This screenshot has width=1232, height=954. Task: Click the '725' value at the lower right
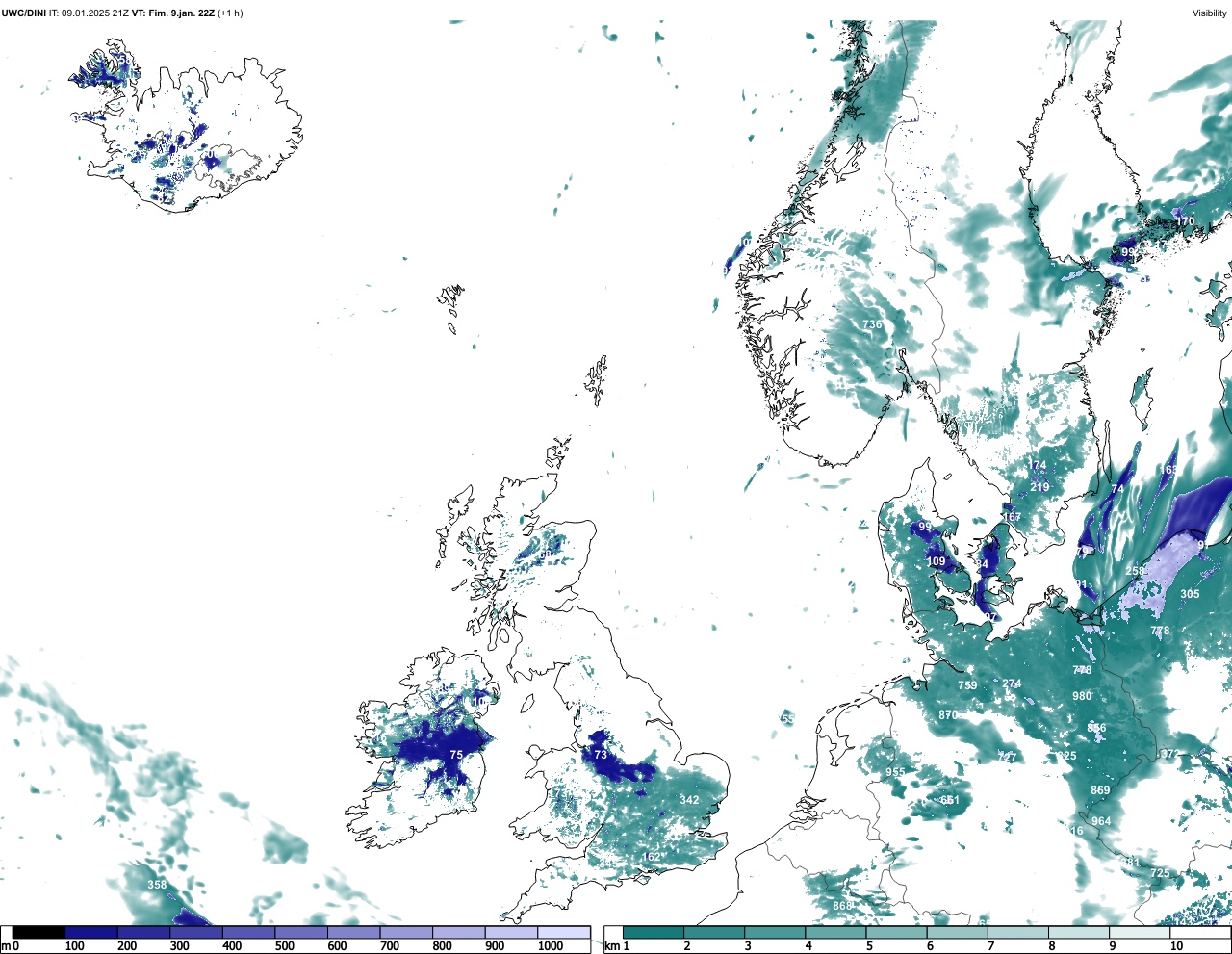tap(1160, 873)
